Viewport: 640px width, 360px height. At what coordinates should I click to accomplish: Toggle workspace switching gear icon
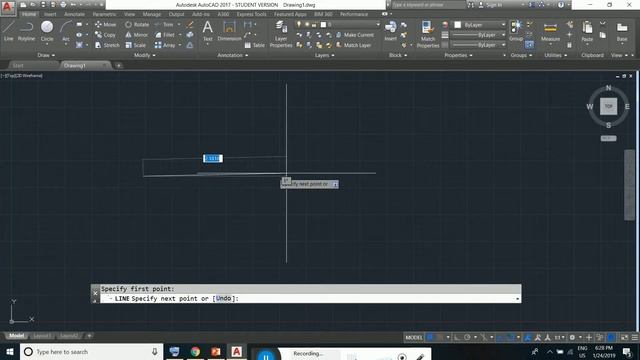[572, 337]
